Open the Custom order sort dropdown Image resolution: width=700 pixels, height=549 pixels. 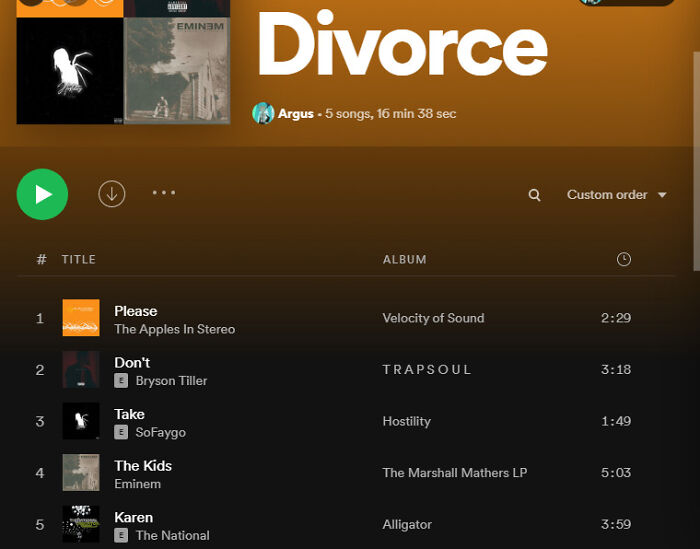point(616,195)
